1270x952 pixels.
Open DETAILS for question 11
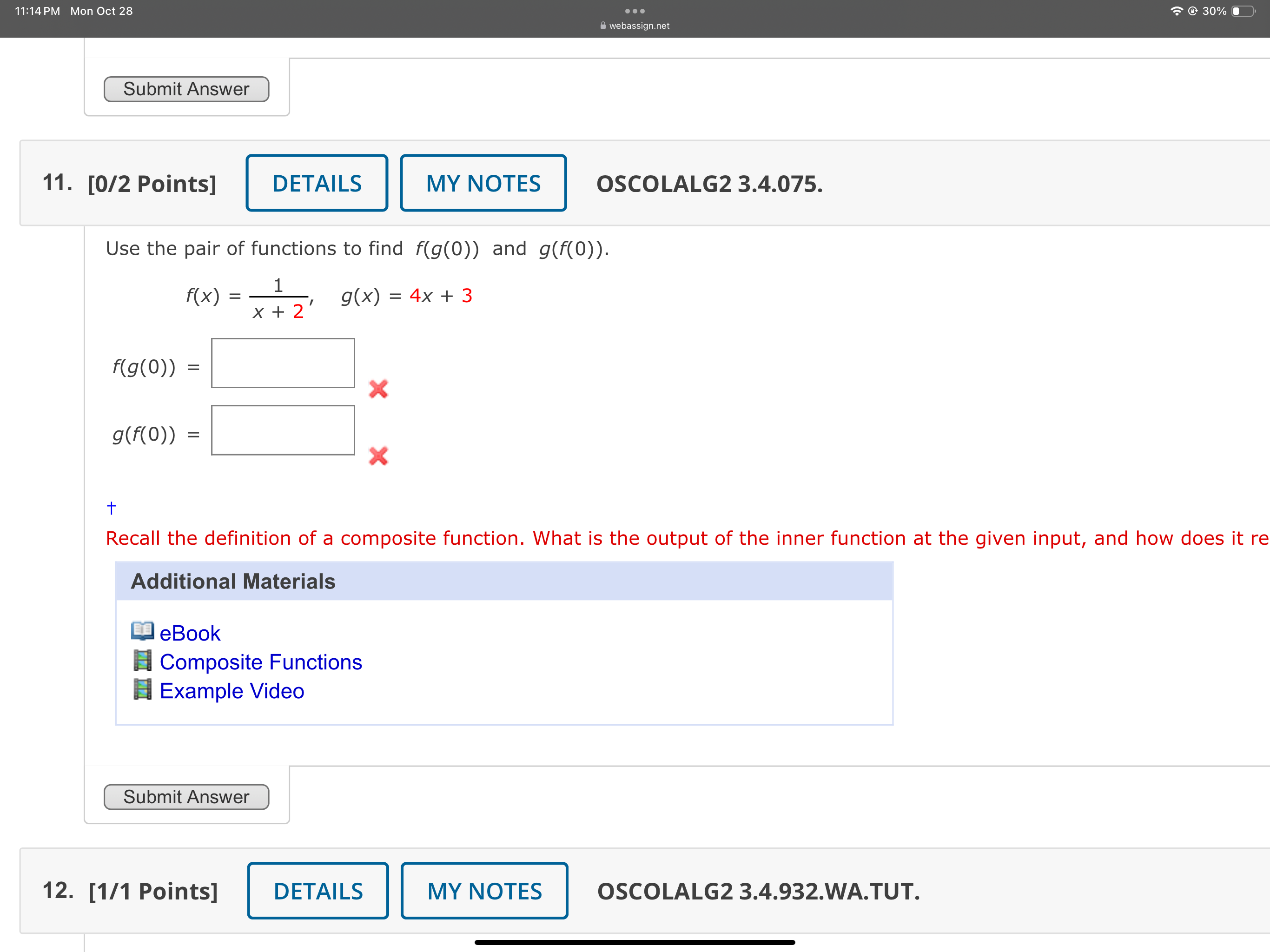tap(317, 183)
